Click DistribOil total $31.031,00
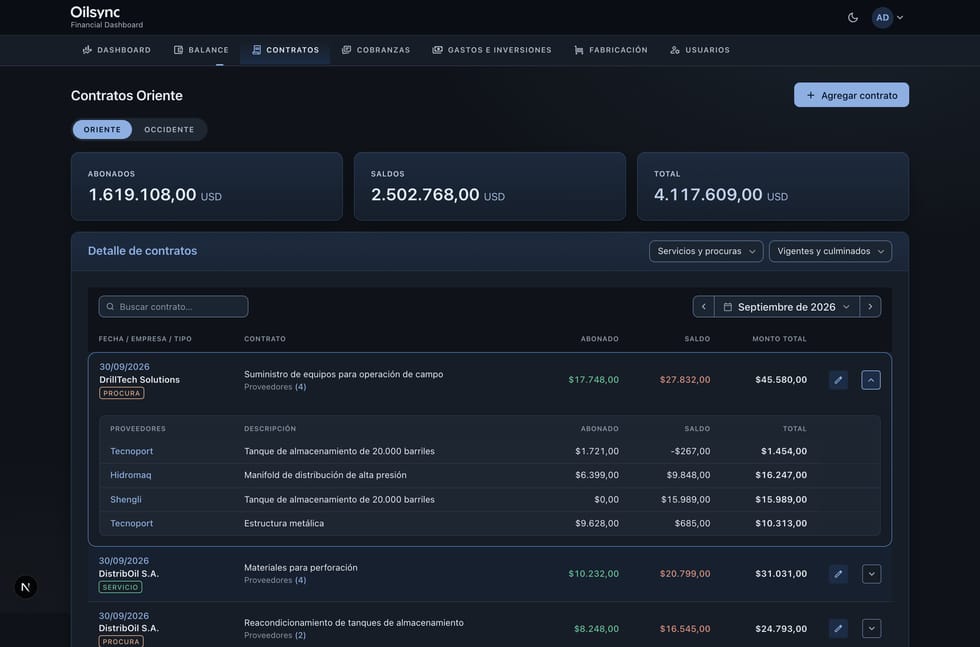Image resolution: width=980 pixels, height=647 pixels. 781,574
